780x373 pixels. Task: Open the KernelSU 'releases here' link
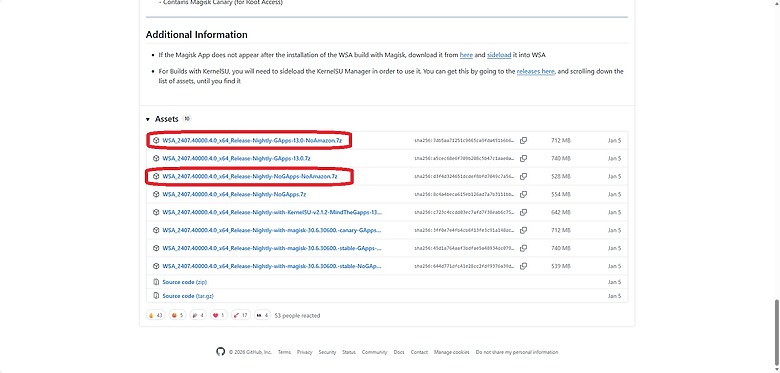535,72
